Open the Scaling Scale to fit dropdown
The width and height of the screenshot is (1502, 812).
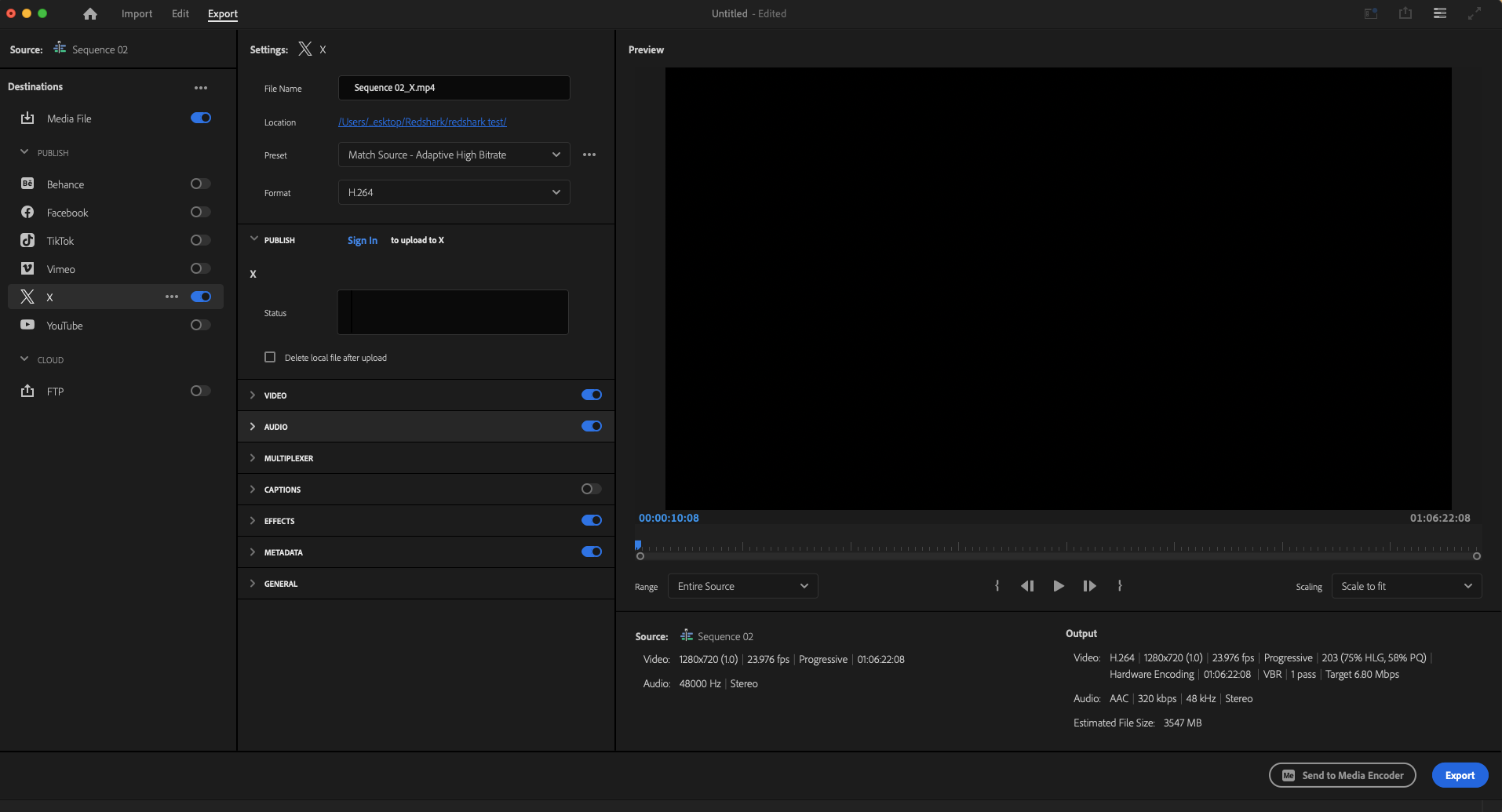pyautogui.click(x=1406, y=586)
